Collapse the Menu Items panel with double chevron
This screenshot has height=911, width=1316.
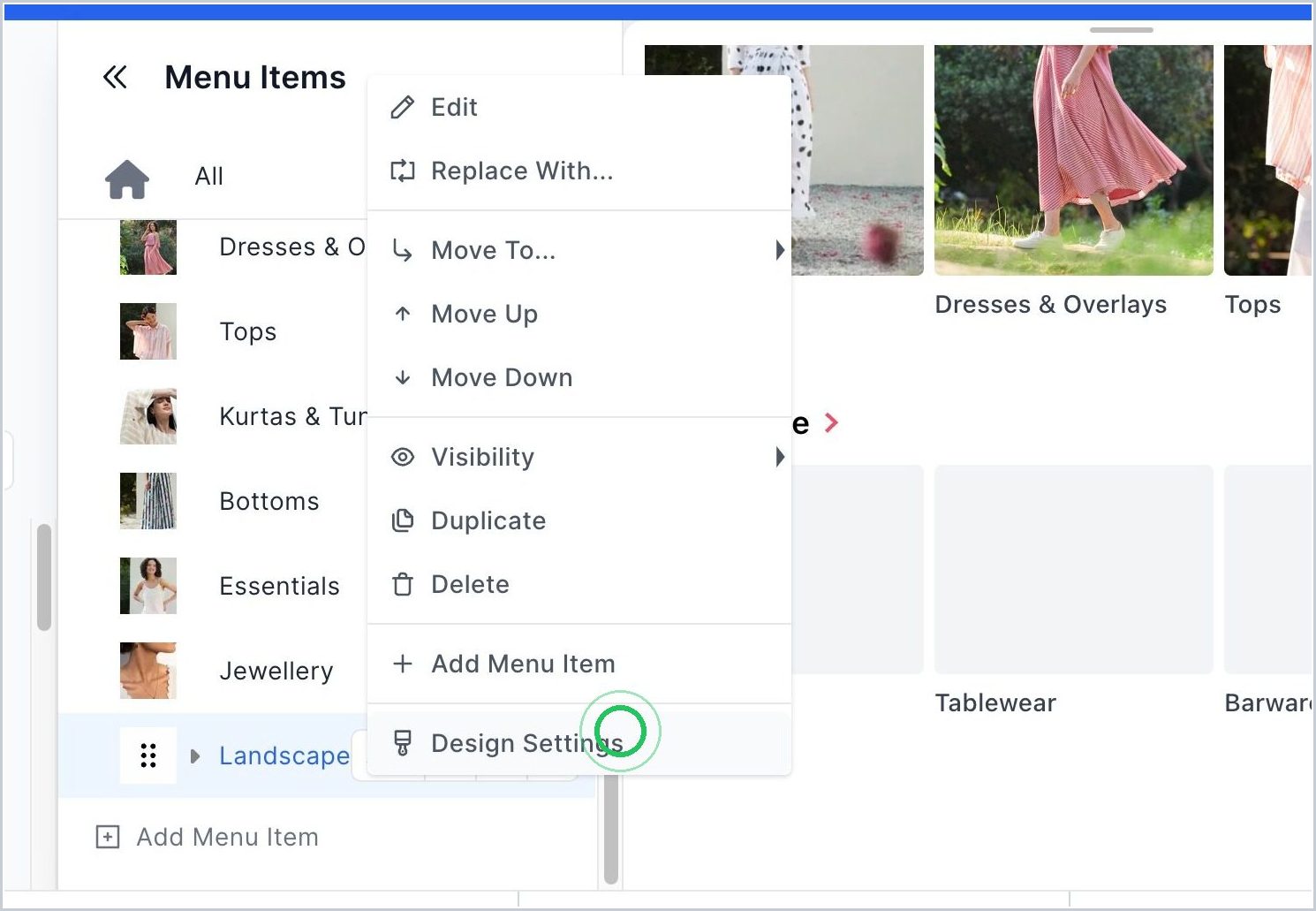click(x=115, y=78)
